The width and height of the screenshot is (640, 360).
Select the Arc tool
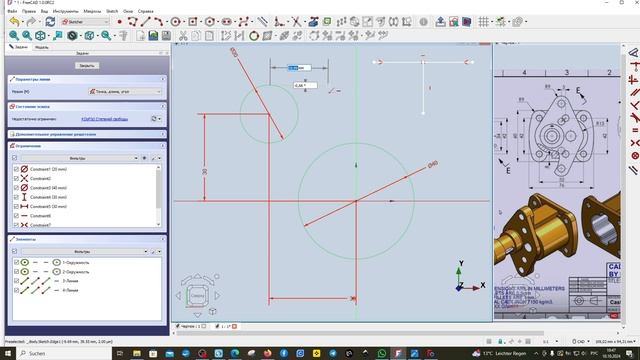pyautogui.click(x=158, y=22)
